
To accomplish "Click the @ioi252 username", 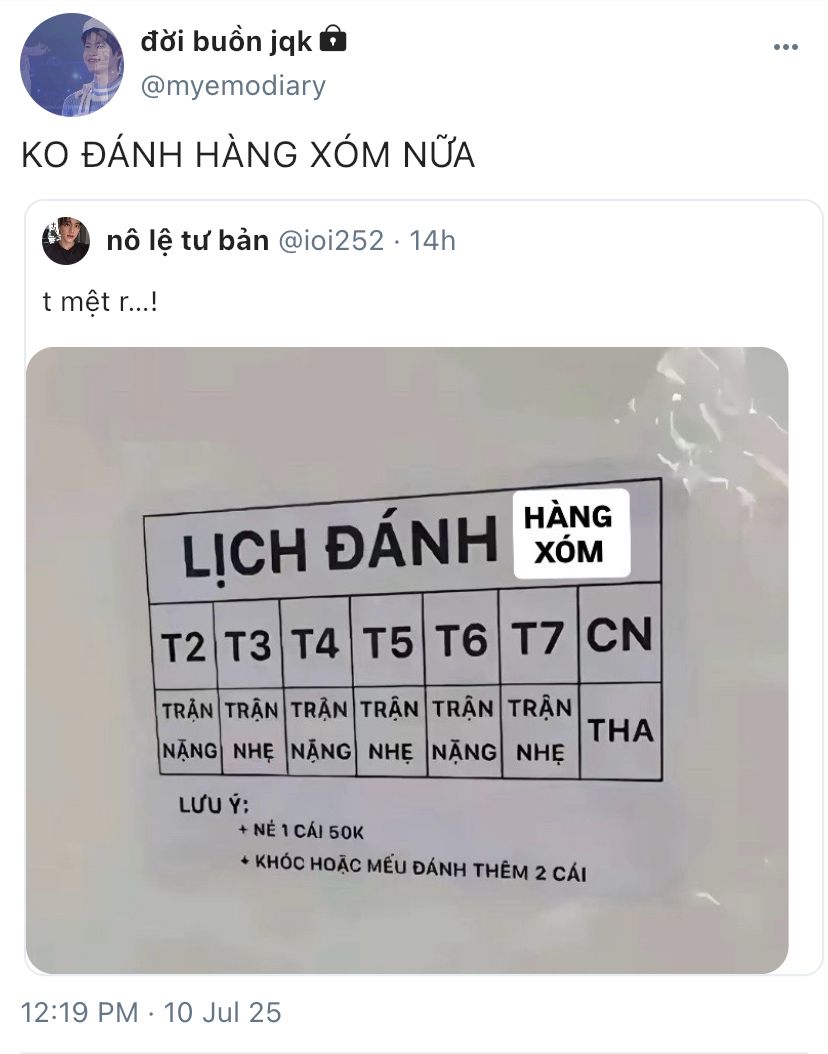I will tap(331, 241).
